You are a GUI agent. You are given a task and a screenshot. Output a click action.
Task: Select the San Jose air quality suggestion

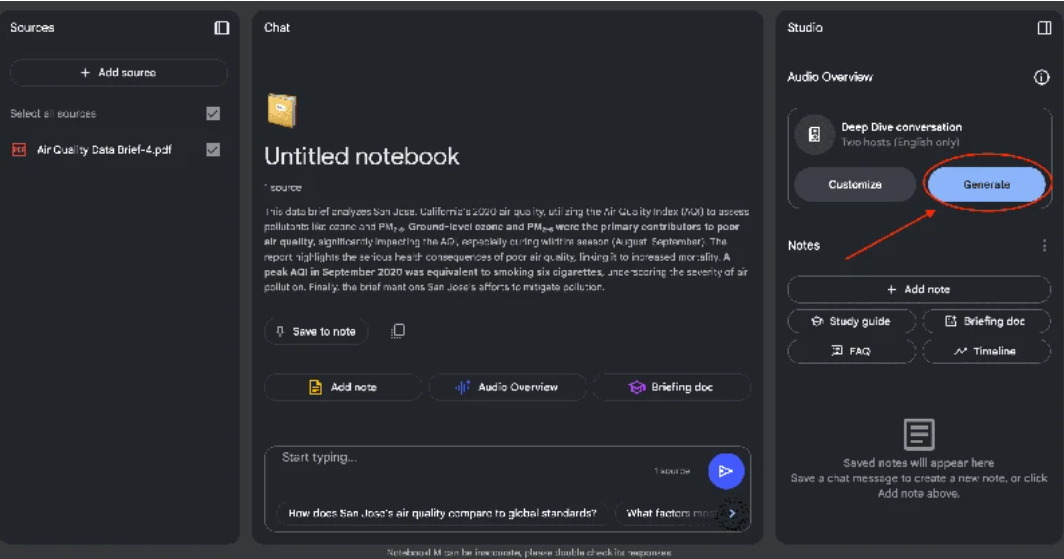click(x=442, y=513)
